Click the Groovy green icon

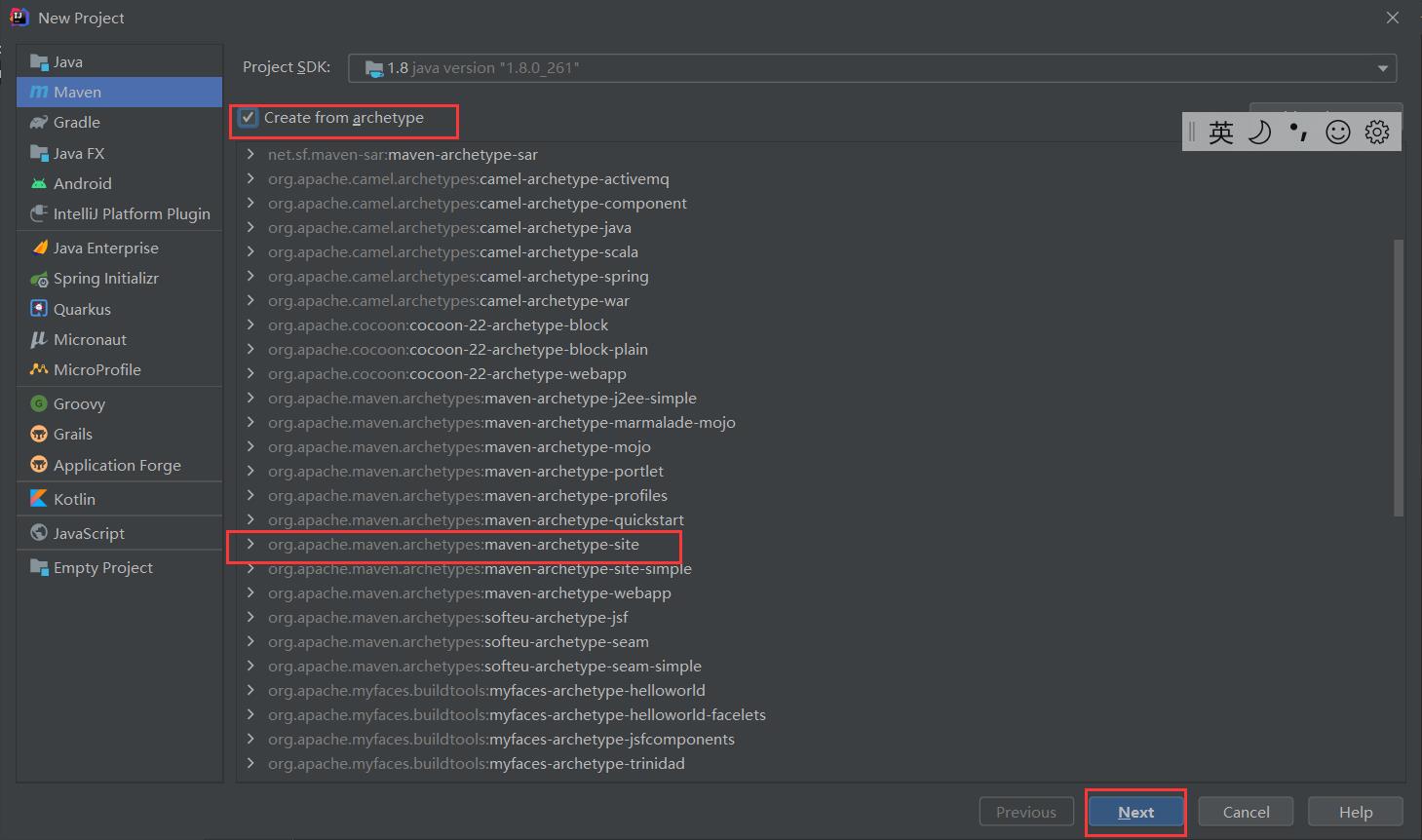39,403
